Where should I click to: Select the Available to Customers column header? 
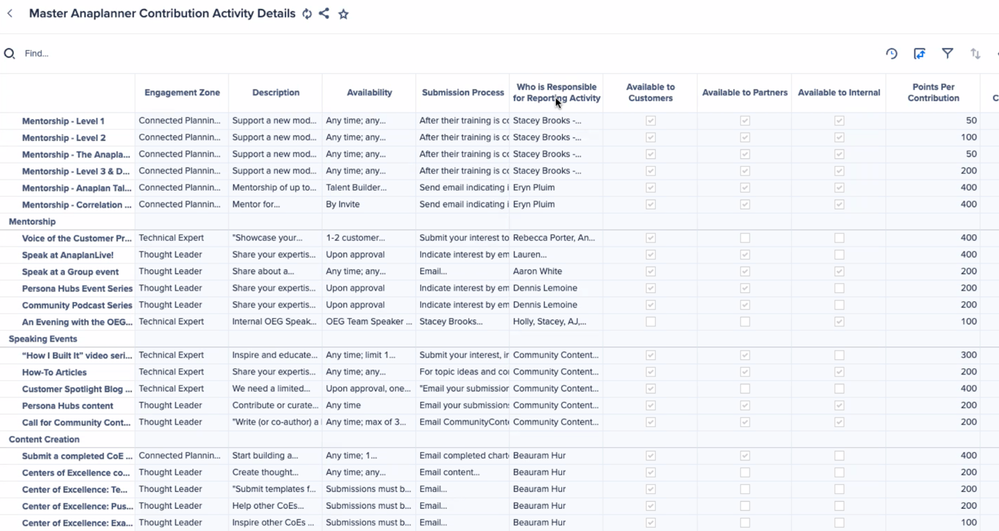click(x=650, y=92)
